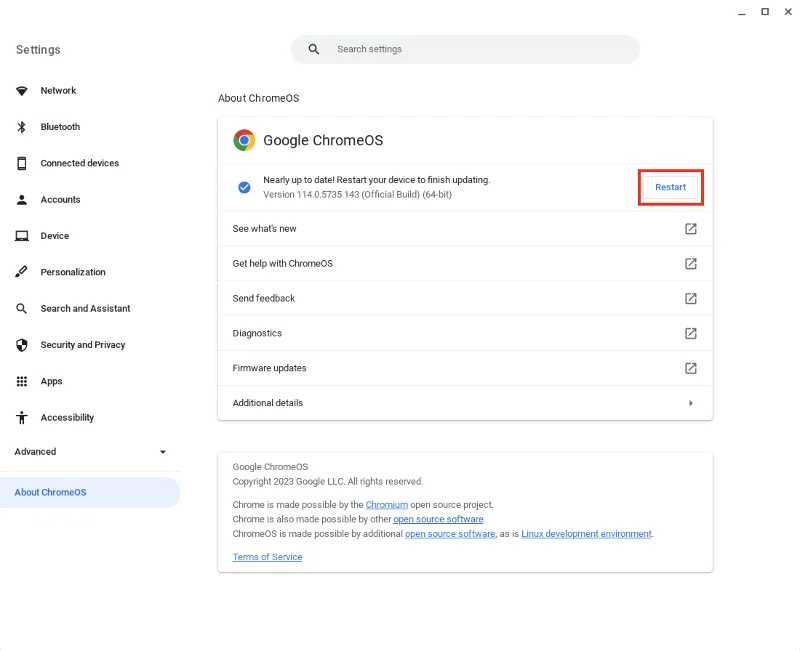Viewport: 800px width, 651px height.
Task: Expand Additional details
Action: pos(691,403)
